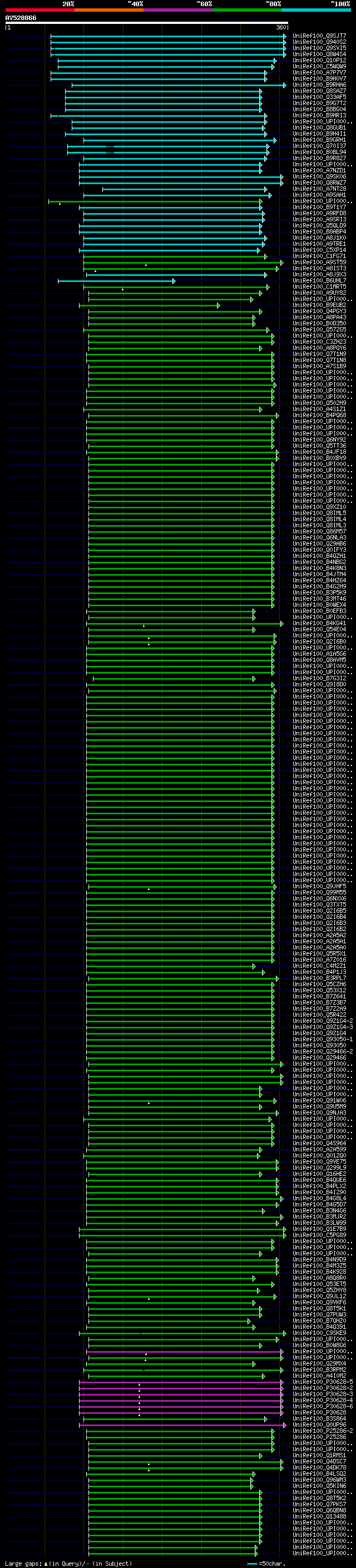Select label UniRef100_Q4DSC7
Viewport: 356px width, 1568px height.
pos(319,1461)
